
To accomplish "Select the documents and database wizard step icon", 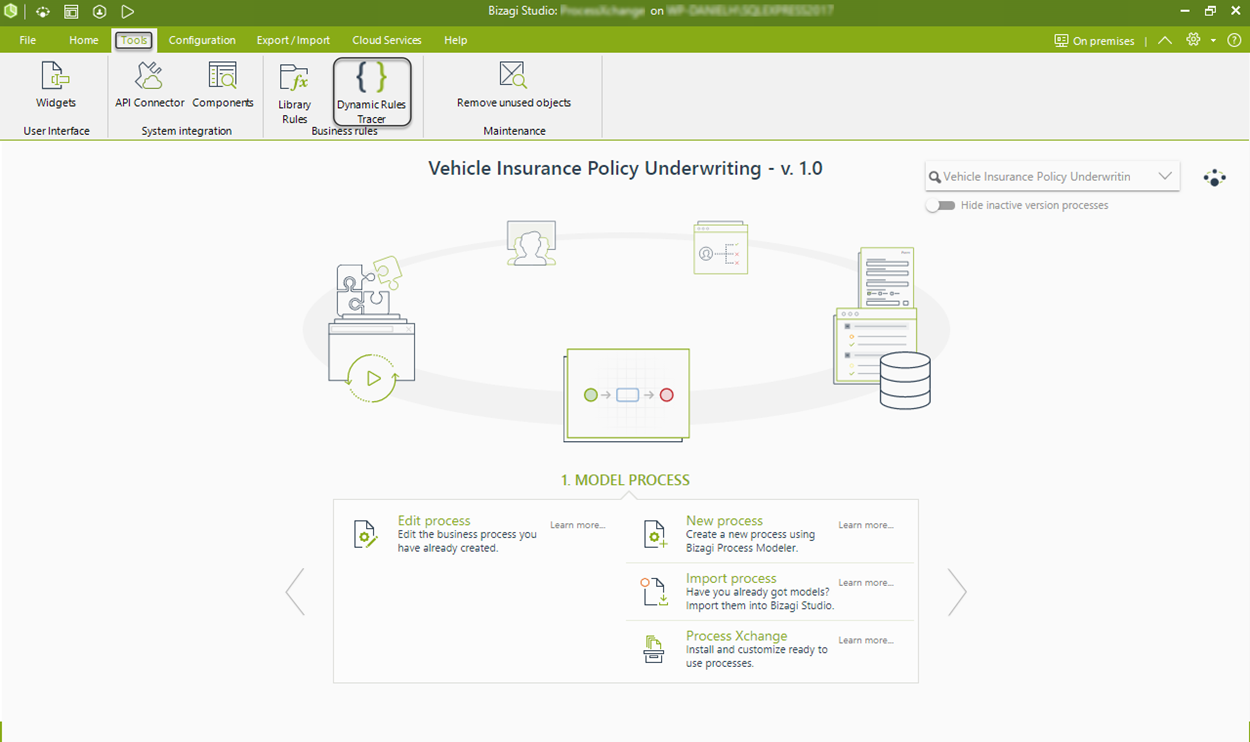I will pyautogui.click(x=883, y=328).
